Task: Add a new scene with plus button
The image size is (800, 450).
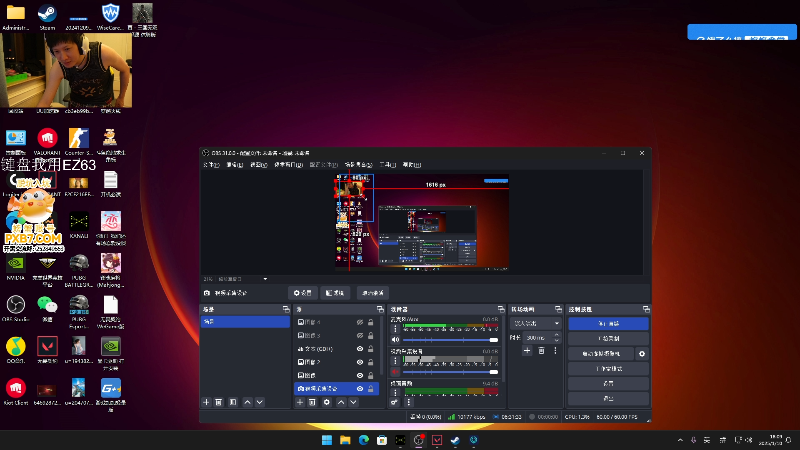Action: [206, 402]
